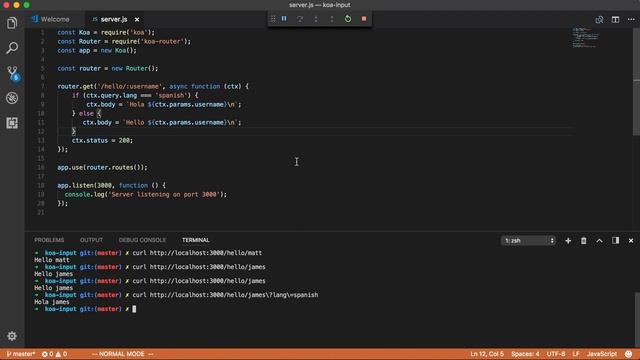Click the code minimap preview
The image size is (640, 360).
[x=586, y=38]
